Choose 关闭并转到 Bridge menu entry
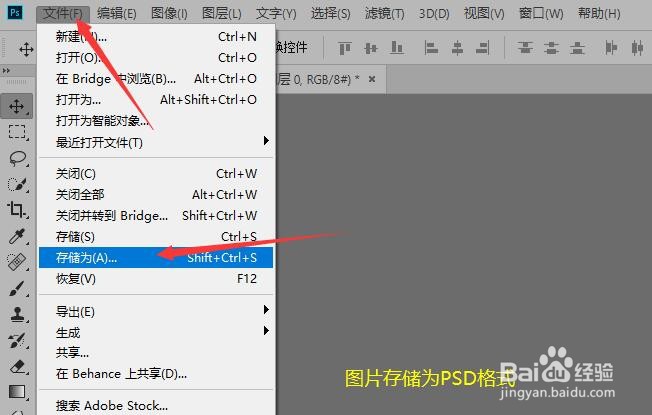652x415 pixels. 156,215
